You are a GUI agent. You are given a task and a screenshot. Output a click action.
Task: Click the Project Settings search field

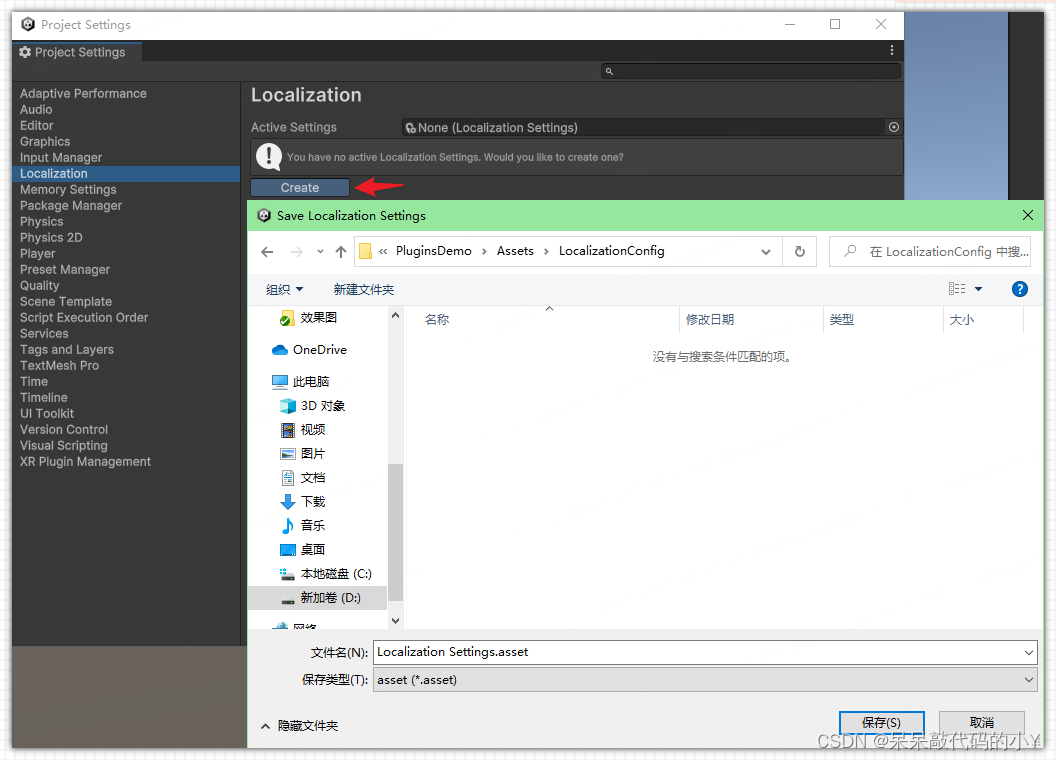(x=750, y=71)
